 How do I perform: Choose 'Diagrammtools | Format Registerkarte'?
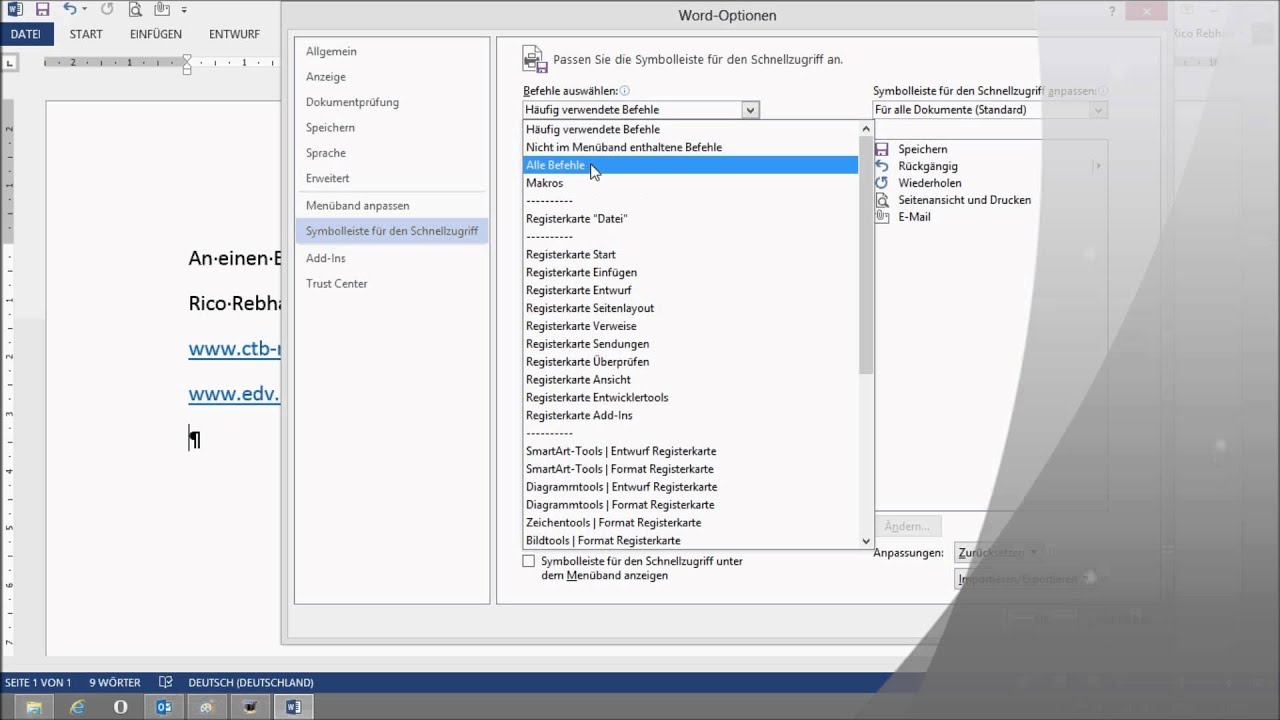690,505
